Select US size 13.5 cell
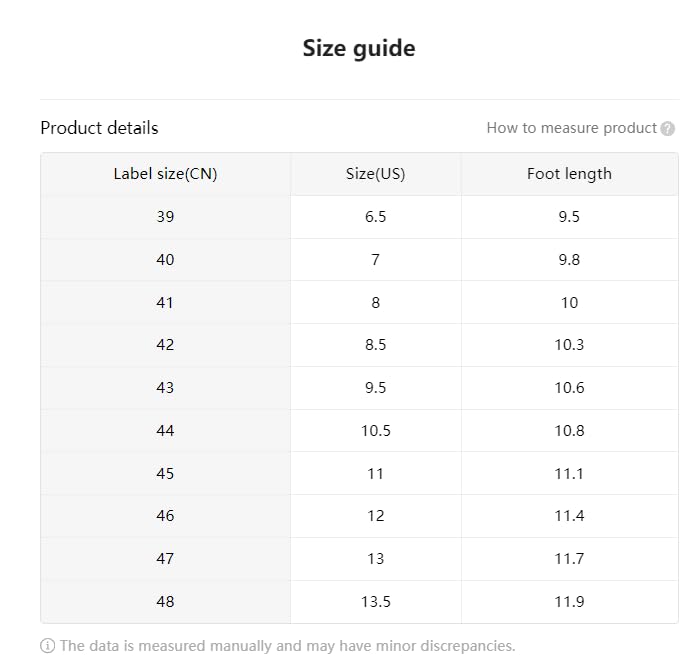The height and width of the screenshot is (672, 684). pyautogui.click(x=375, y=602)
